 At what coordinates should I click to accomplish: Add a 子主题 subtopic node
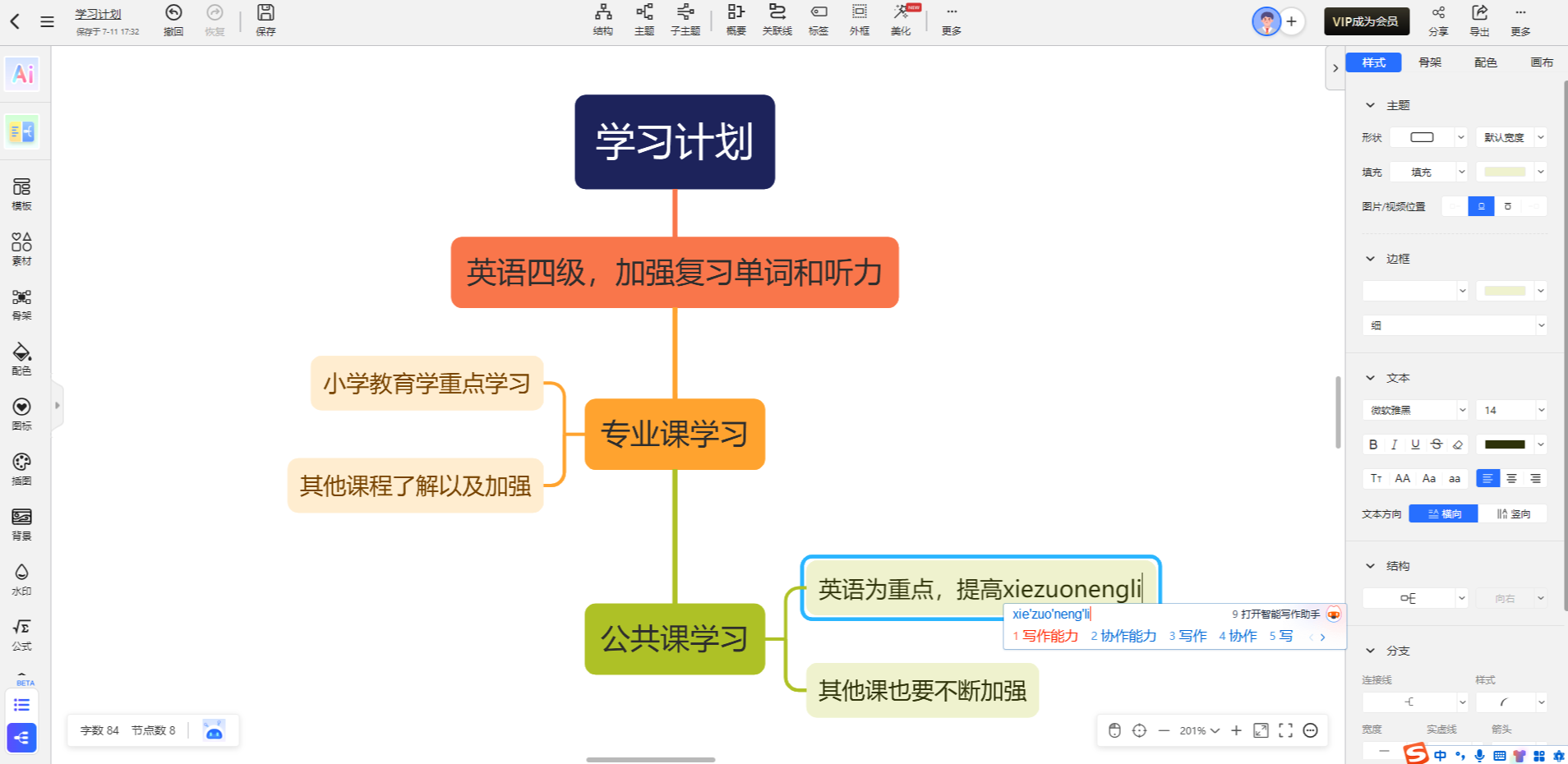[685, 20]
